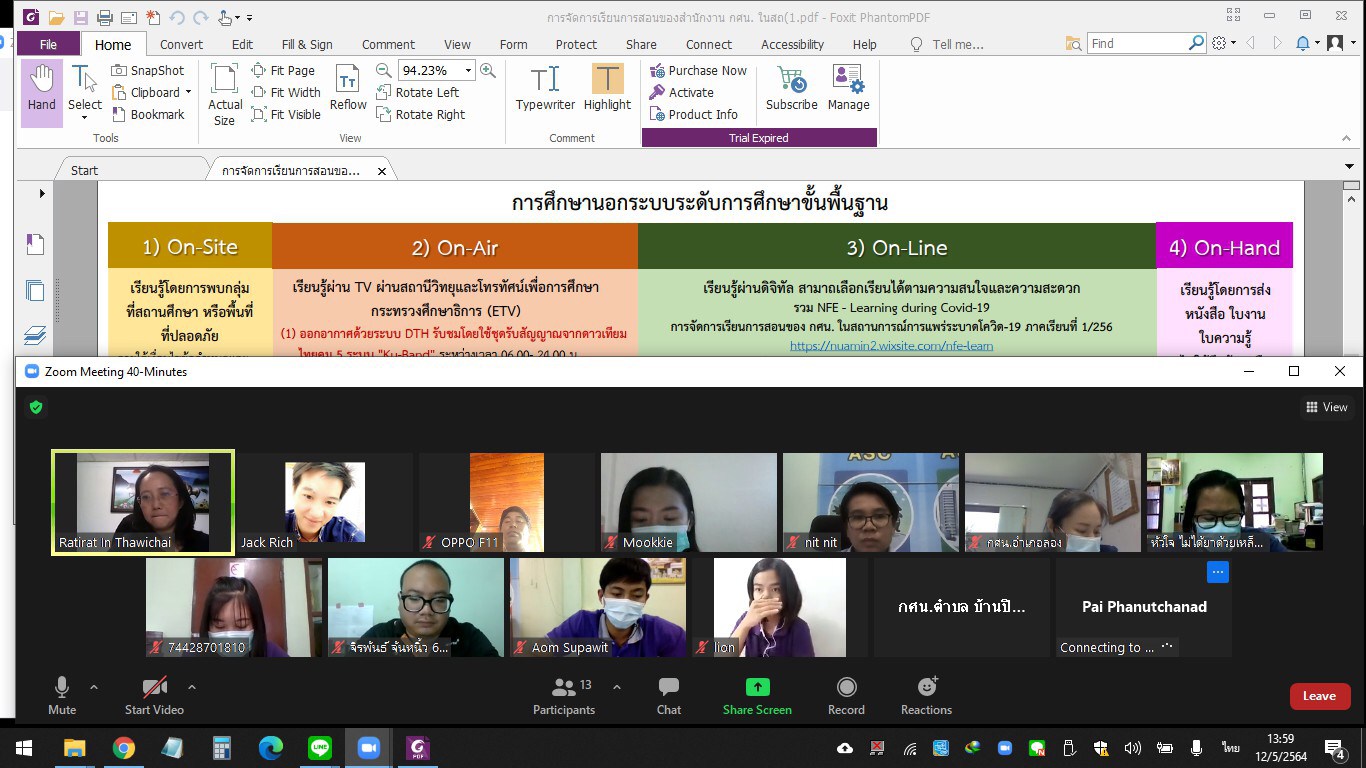Expand audio options arrow beside Mute

(x=94, y=687)
